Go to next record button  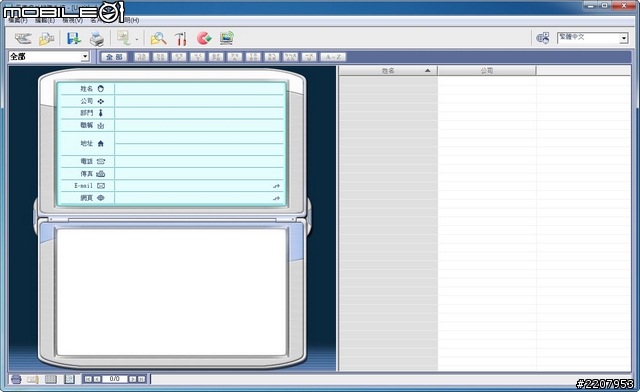[x=133, y=379]
